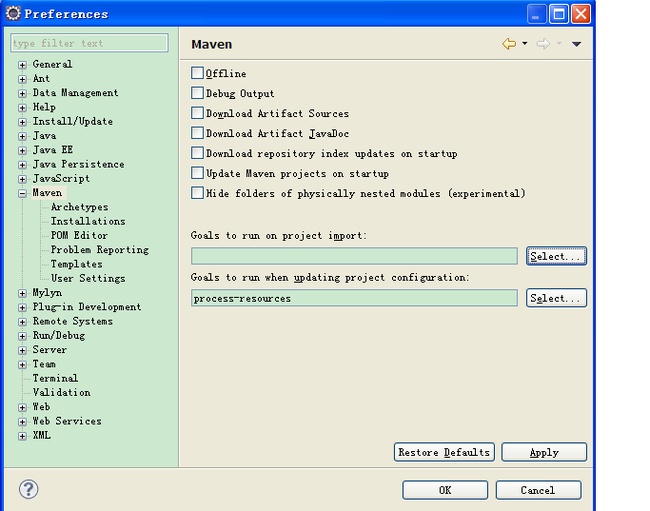Check Update Maven projects on startup
650x511 pixels.
pos(197,173)
